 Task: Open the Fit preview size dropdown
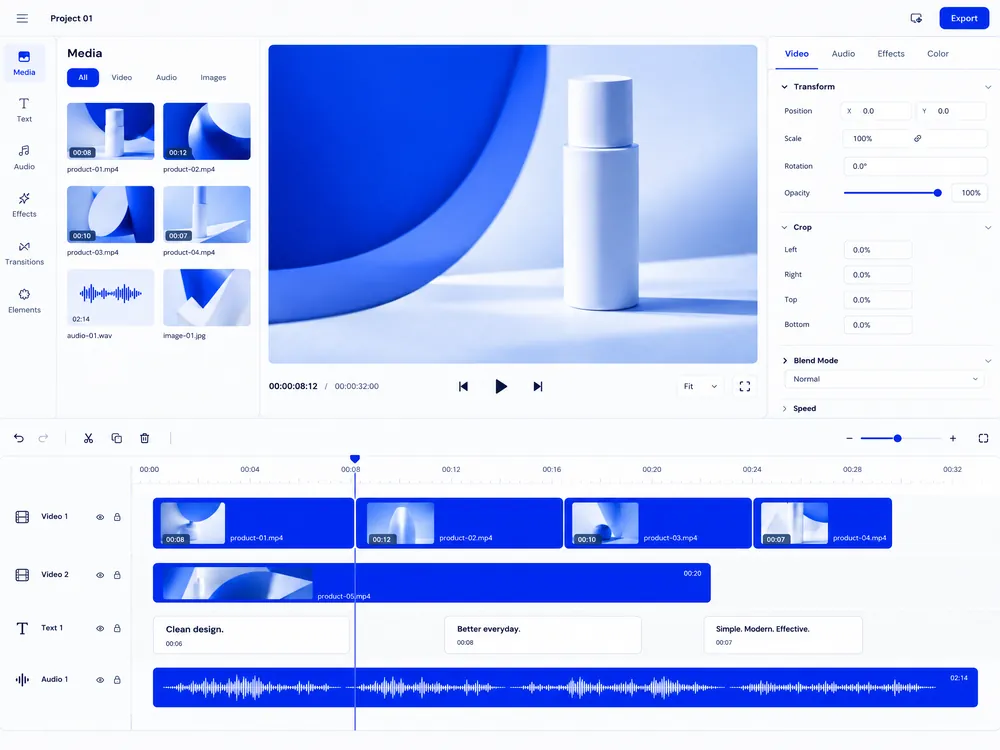(x=700, y=386)
